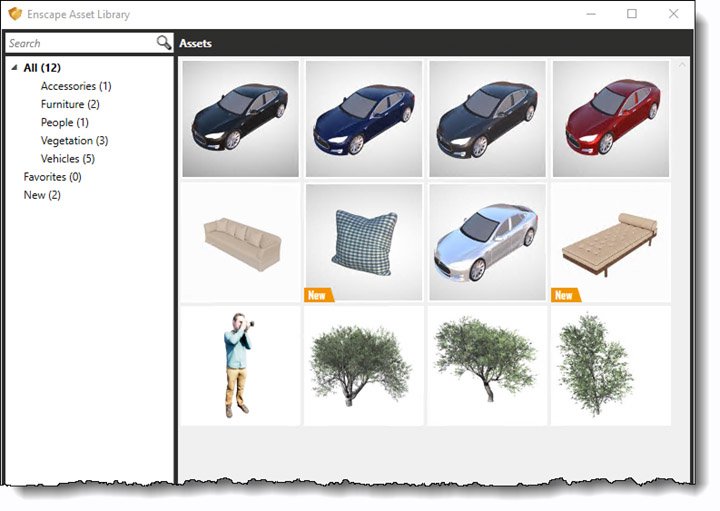
Task: Select the Accessories (1) category
Action: tap(76, 86)
